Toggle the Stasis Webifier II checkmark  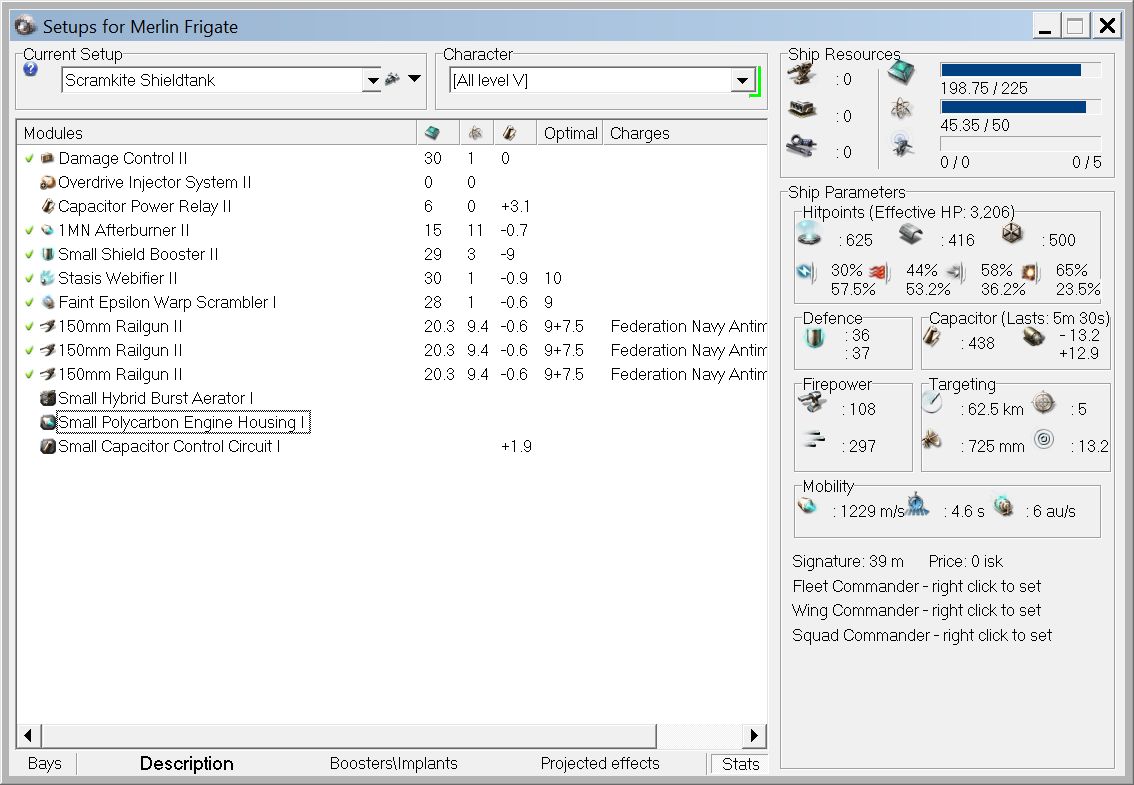[29, 278]
